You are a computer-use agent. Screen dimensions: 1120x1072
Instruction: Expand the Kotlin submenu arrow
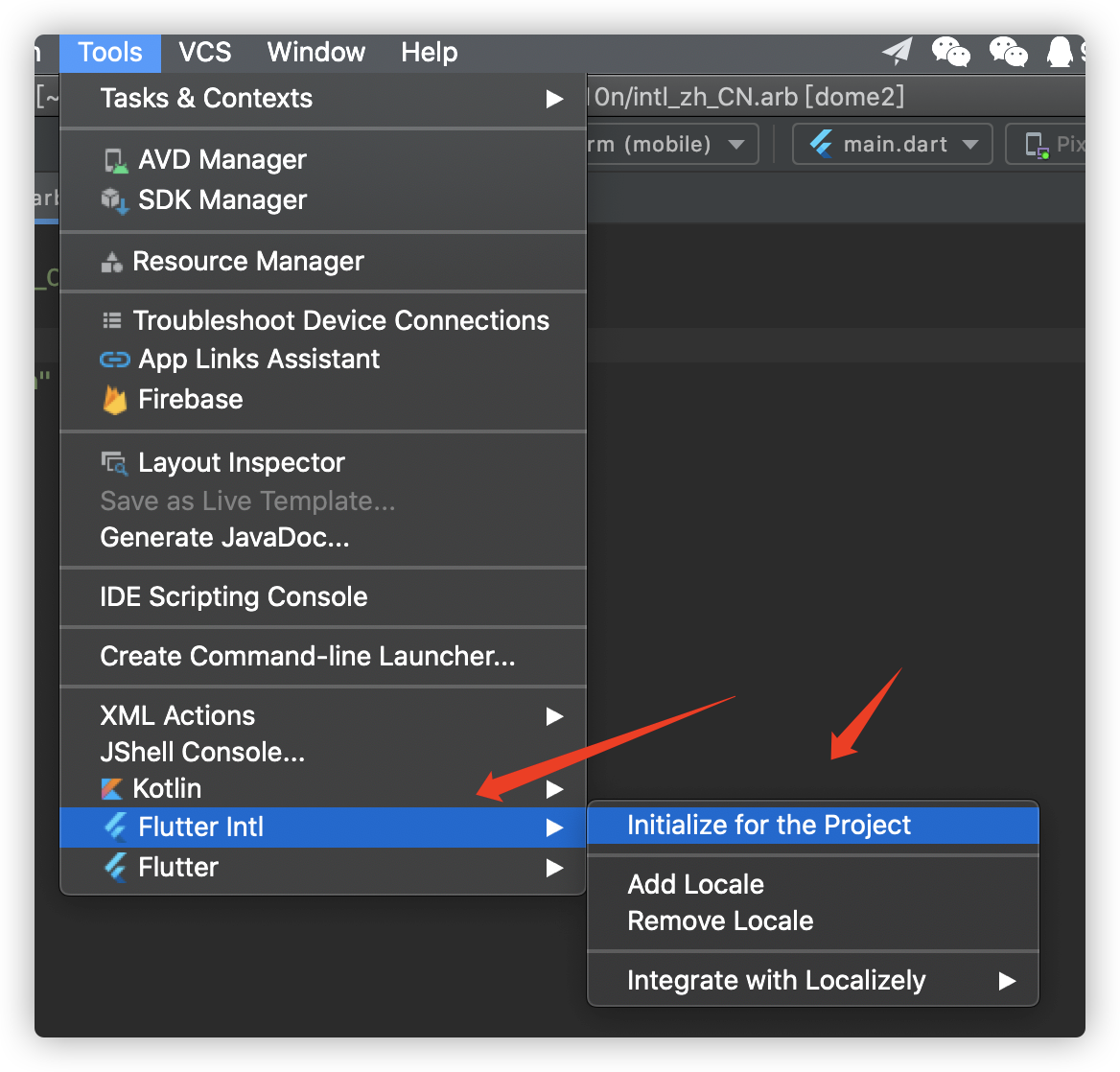click(x=554, y=789)
